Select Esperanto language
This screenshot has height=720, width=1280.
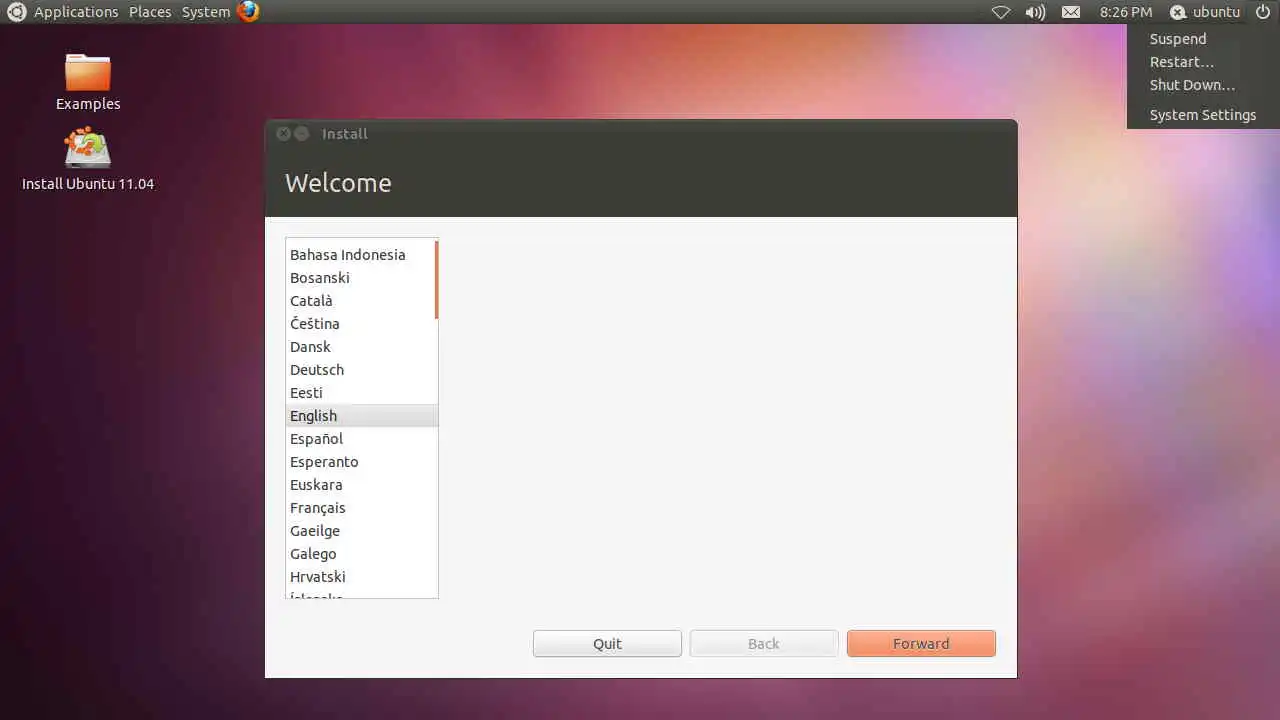[x=360, y=462]
